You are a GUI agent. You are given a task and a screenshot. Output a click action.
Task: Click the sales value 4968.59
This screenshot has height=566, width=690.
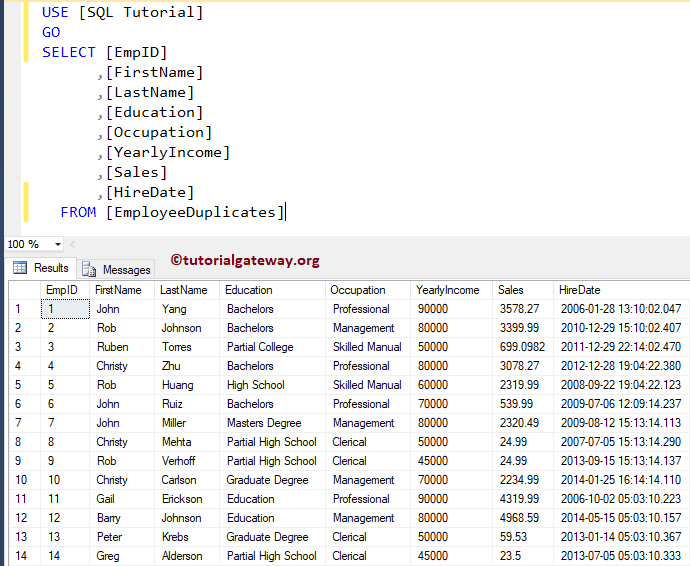(523, 518)
